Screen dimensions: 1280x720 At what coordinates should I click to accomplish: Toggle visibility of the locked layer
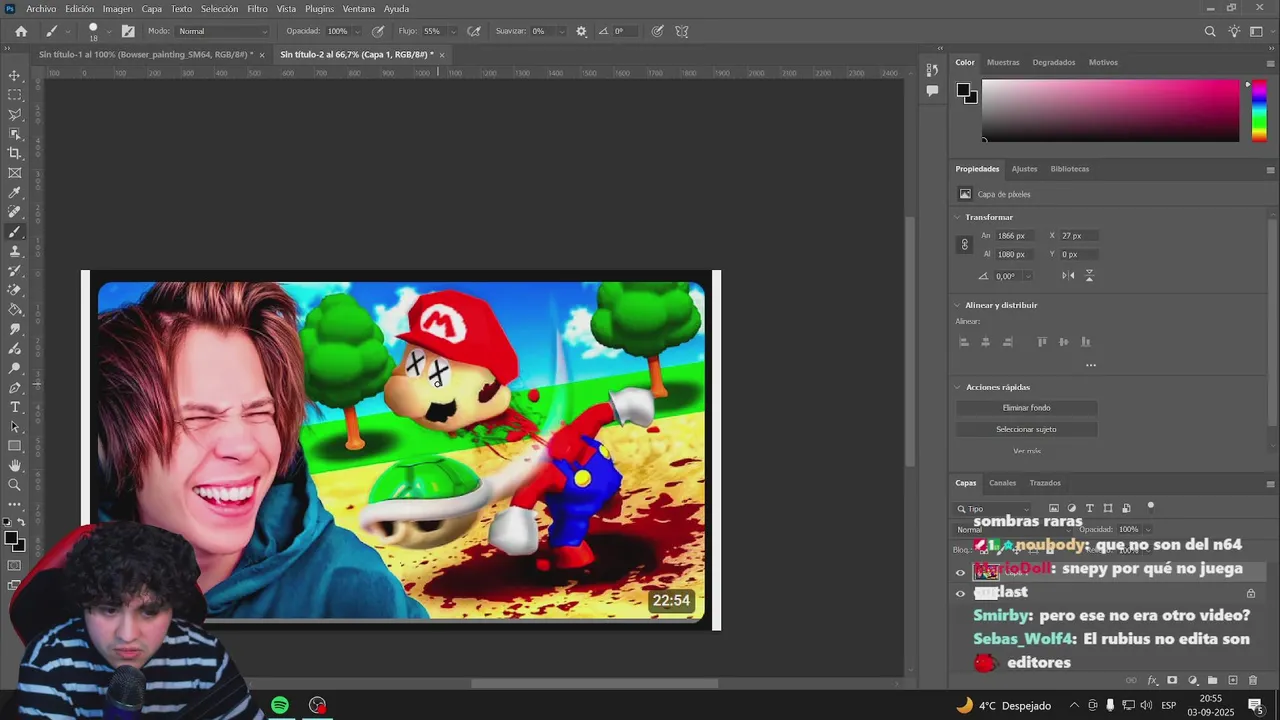pos(960,593)
